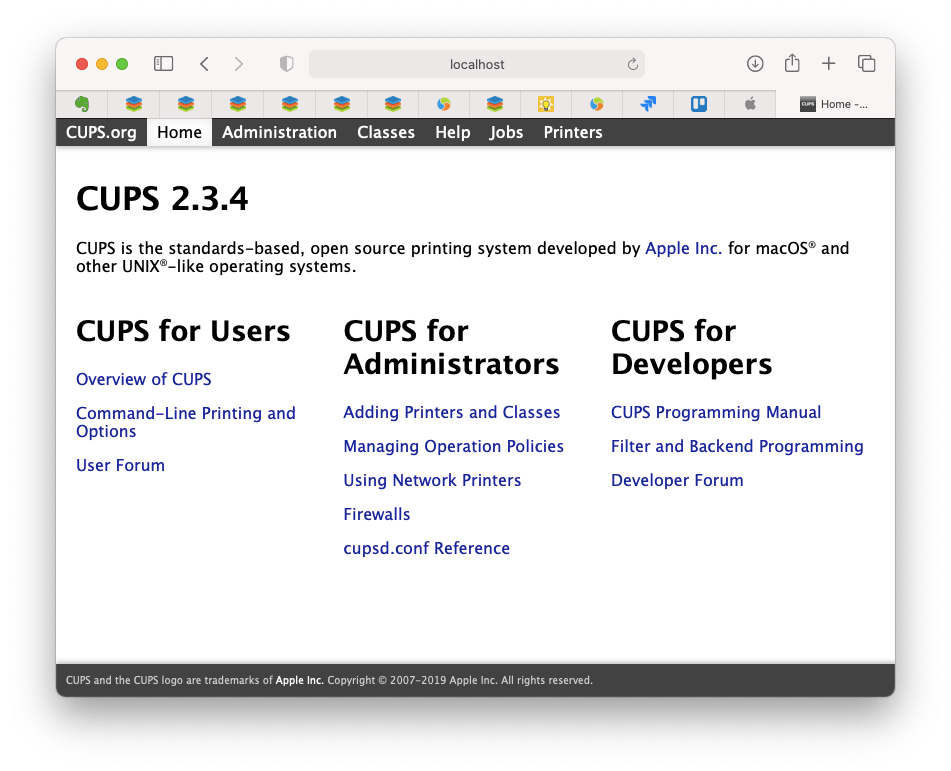Open the Downloads list
951x771 pixels.
[755, 63]
